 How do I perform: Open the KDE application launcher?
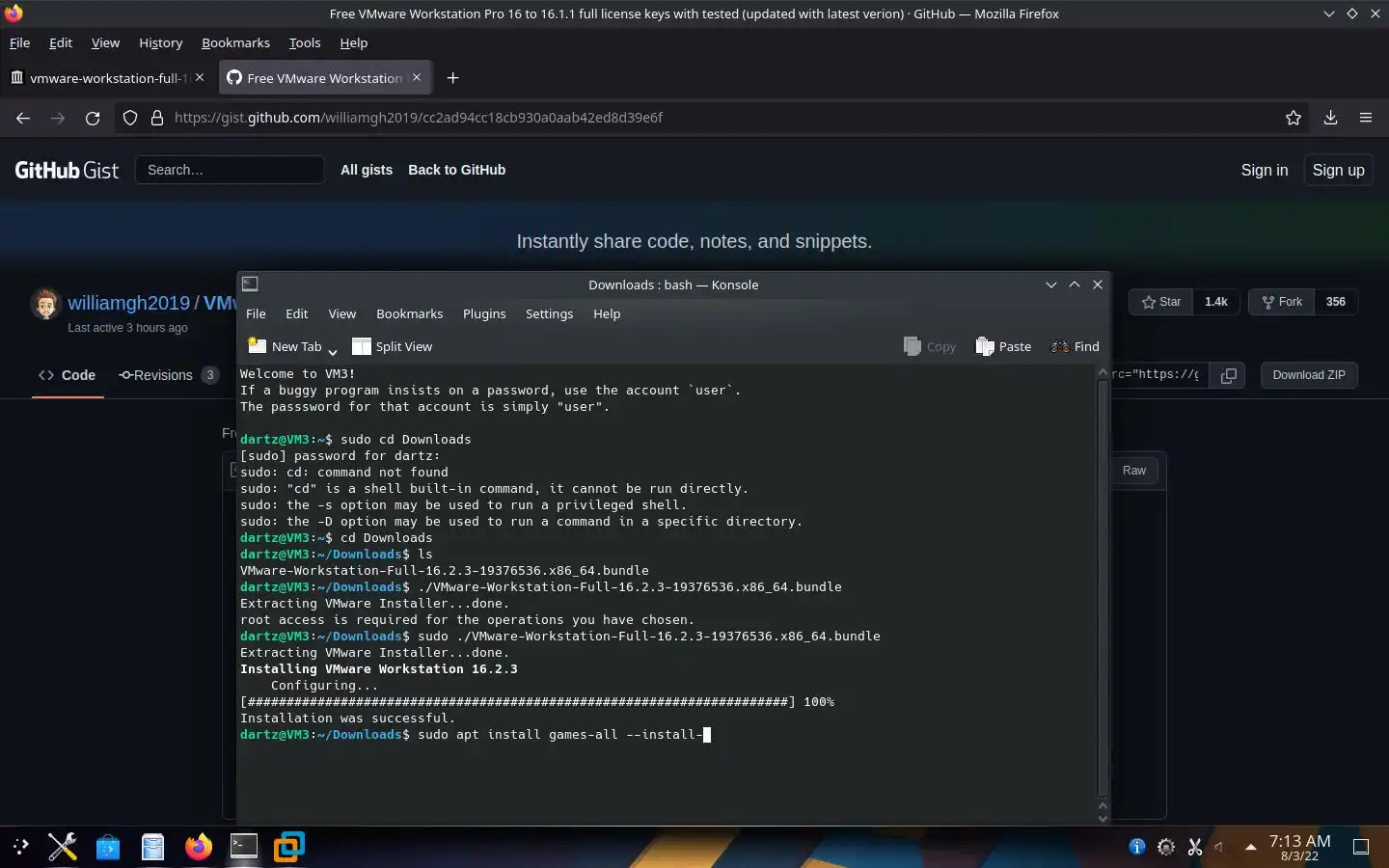point(21,847)
